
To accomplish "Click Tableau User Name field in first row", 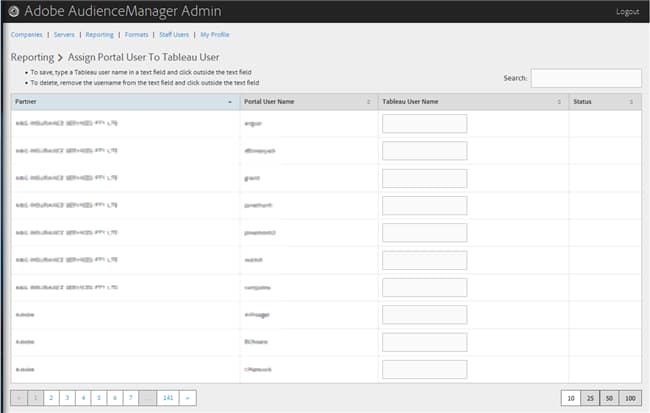I will point(424,124).
